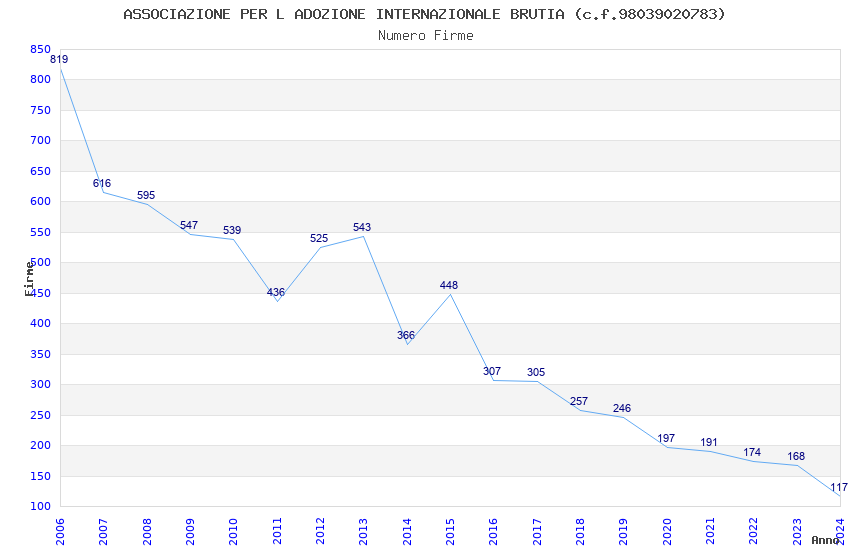Screen dimensions: 850x550
Task: Click the data label 174
Action: [x=752, y=452]
